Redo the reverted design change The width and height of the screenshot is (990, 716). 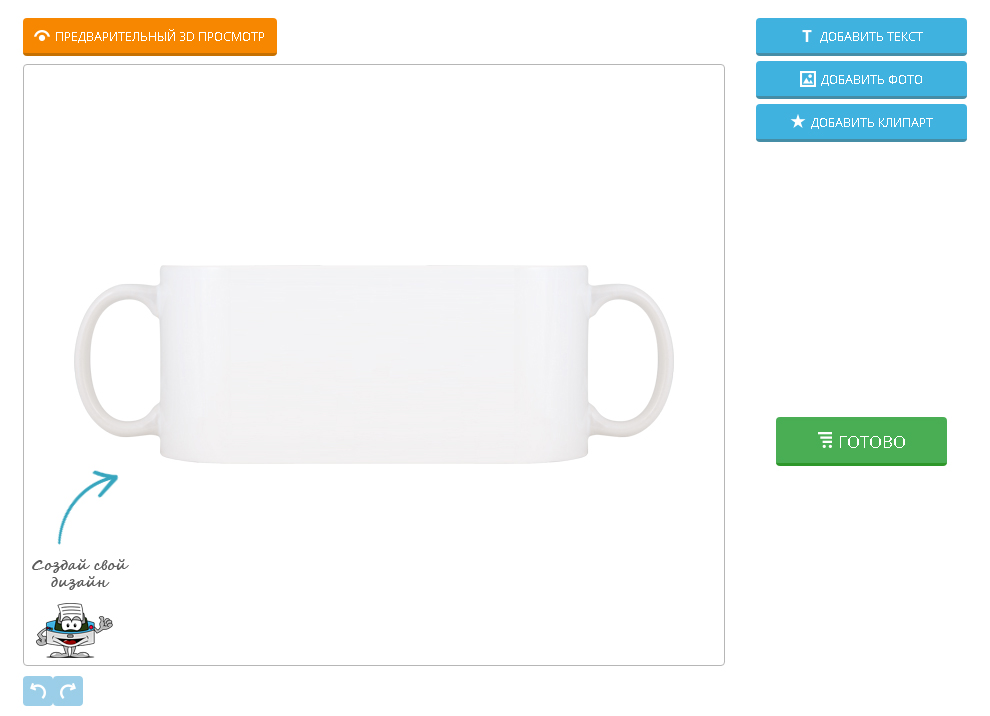68,691
